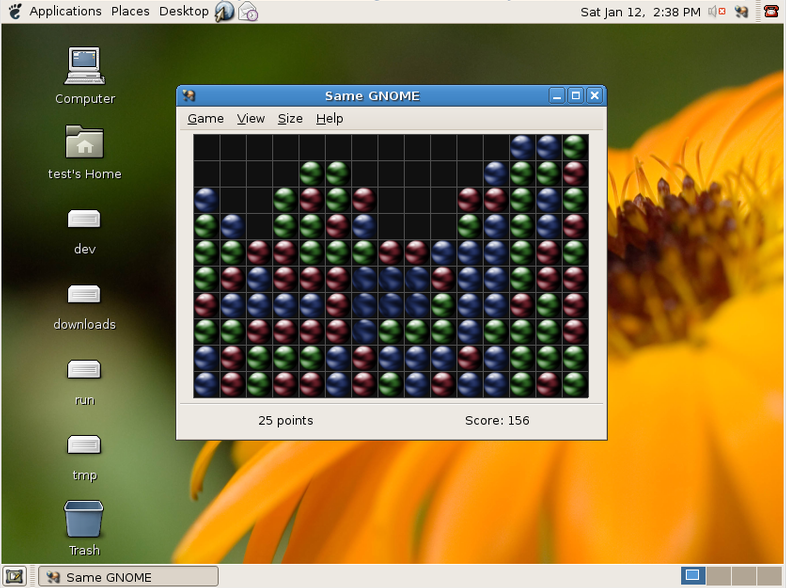Click the GNOME foot logo icon
Screen dimensions: 786x588
pos(15,11)
